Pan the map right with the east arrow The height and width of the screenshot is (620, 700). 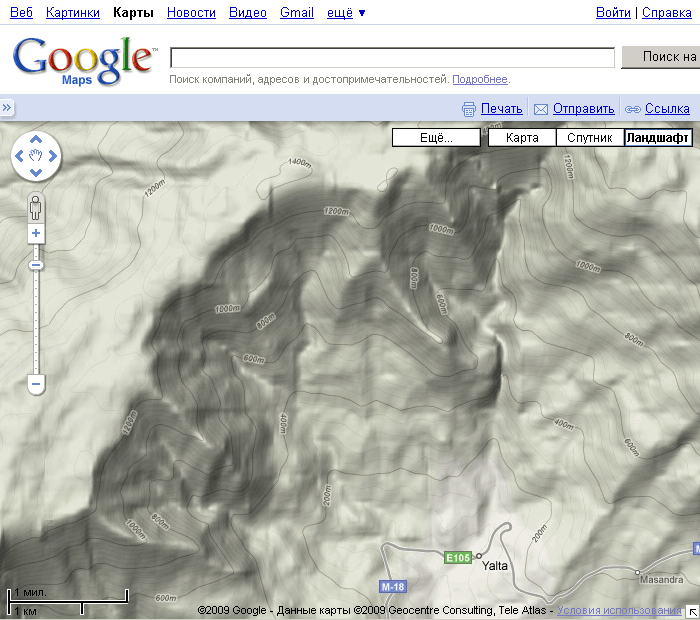(52, 156)
